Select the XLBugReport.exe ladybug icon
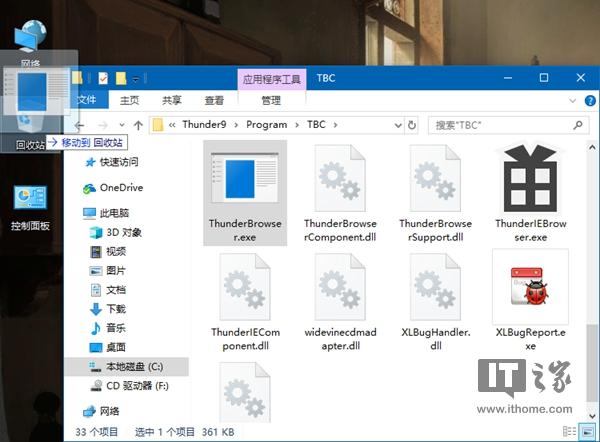This screenshot has width=600, height=442. coord(530,286)
